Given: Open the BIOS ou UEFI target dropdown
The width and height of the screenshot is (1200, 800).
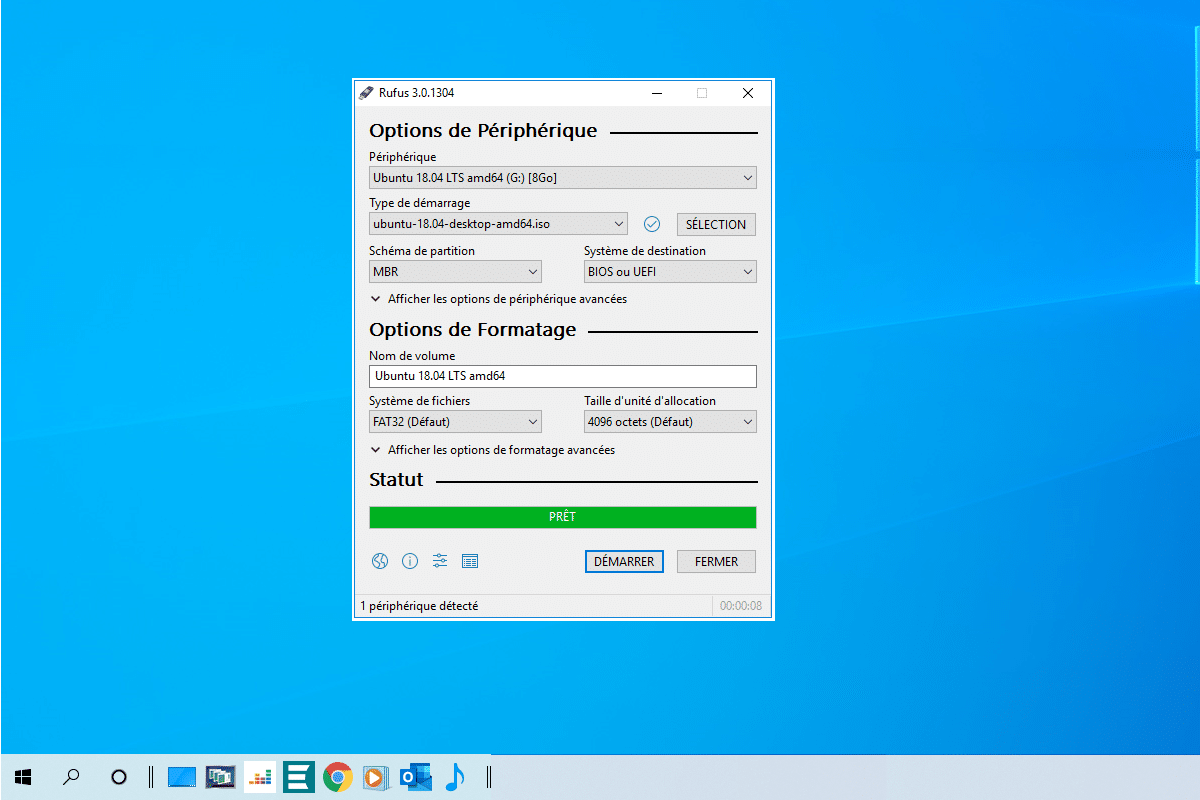Looking at the screenshot, I should point(670,272).
